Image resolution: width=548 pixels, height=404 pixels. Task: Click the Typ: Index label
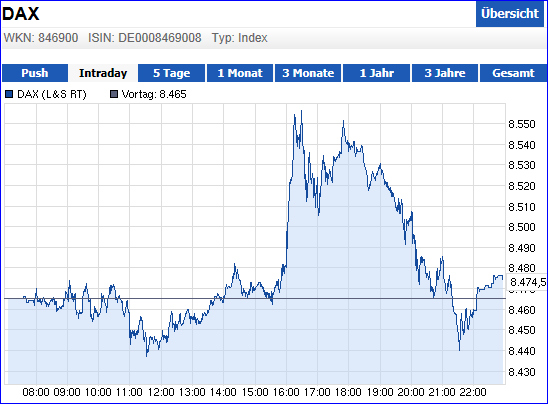(240, 38)
